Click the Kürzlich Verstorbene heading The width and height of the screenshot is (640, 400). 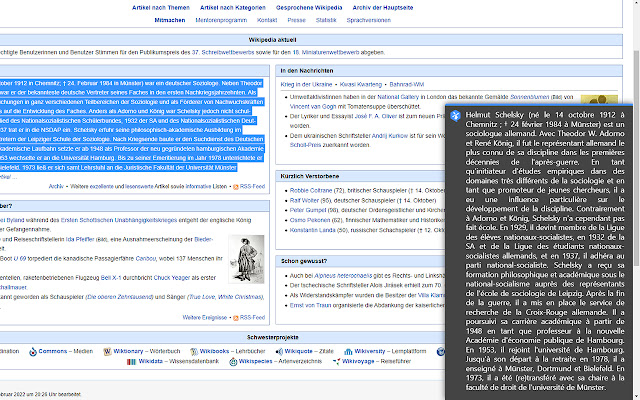310,176
